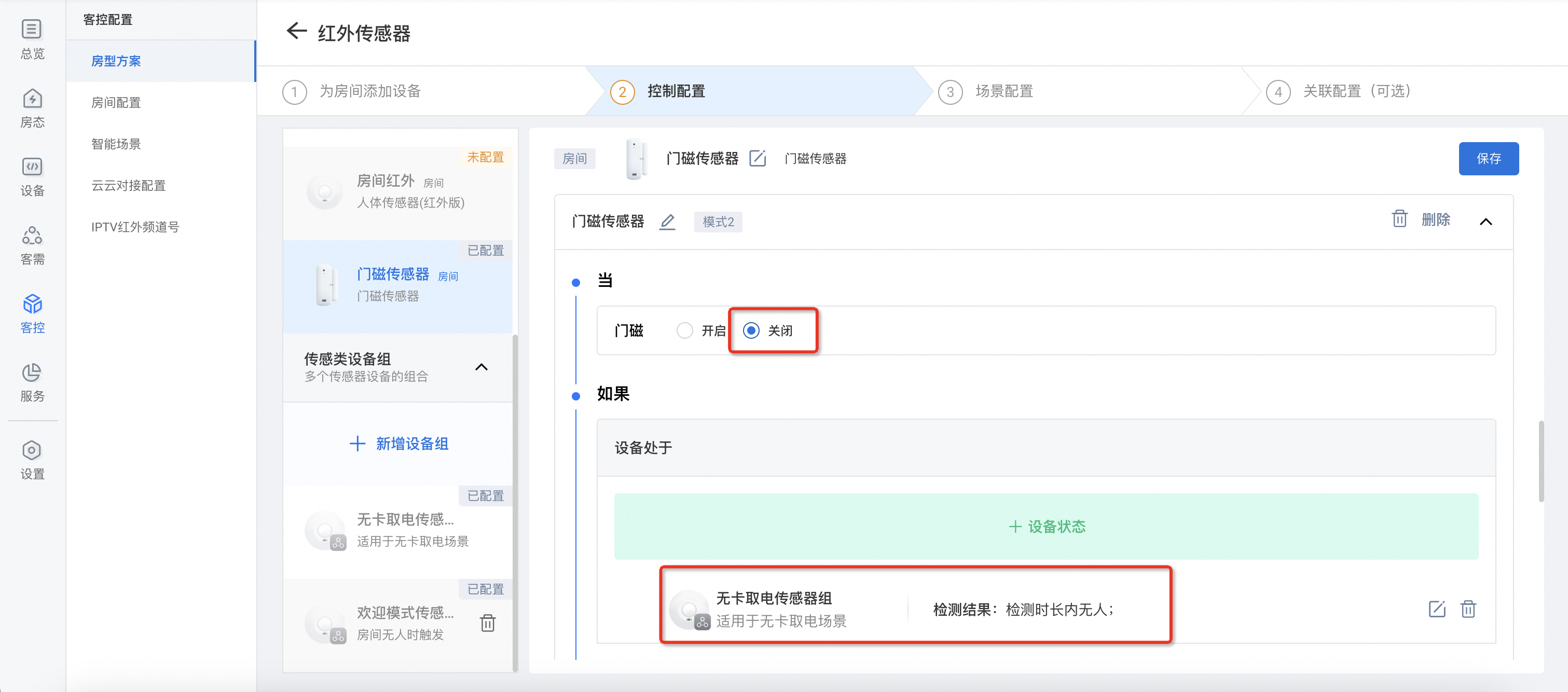Go back using the arrow beside 红外传感器
This screenshot has height=692, width=1568.
click(x=296, y=31)
